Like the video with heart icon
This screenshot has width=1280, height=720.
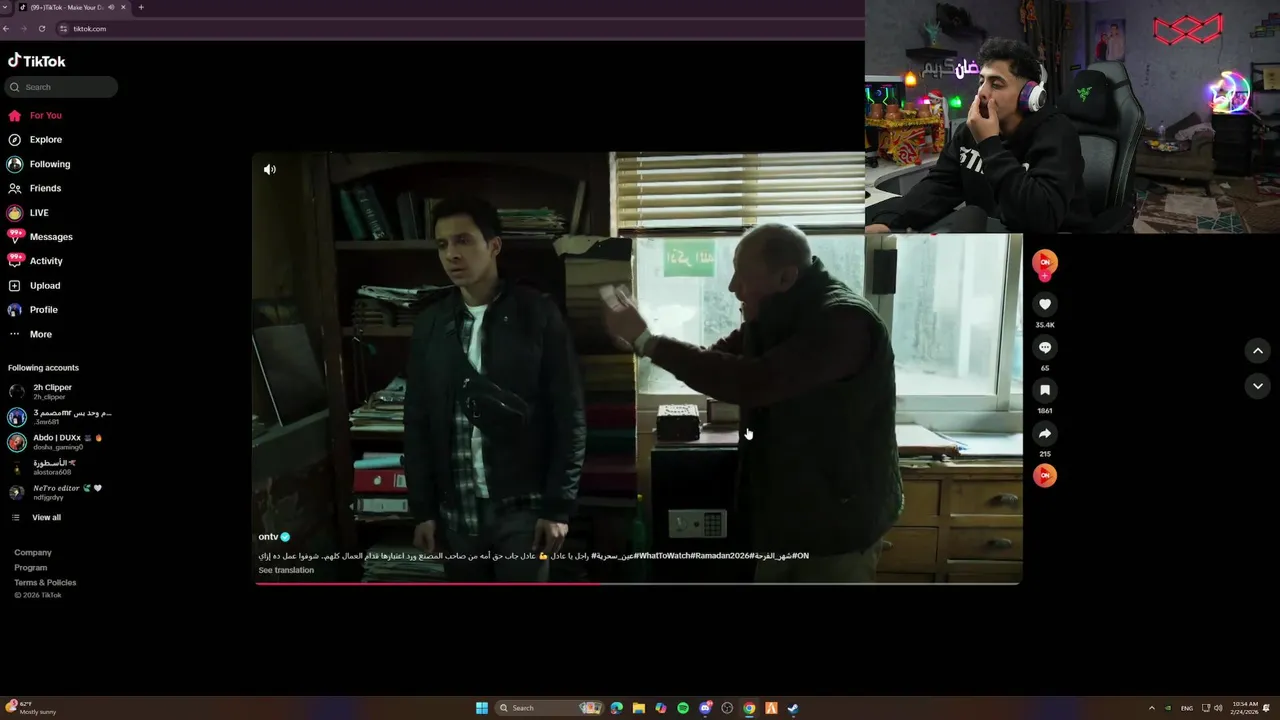click(1045, 304)
